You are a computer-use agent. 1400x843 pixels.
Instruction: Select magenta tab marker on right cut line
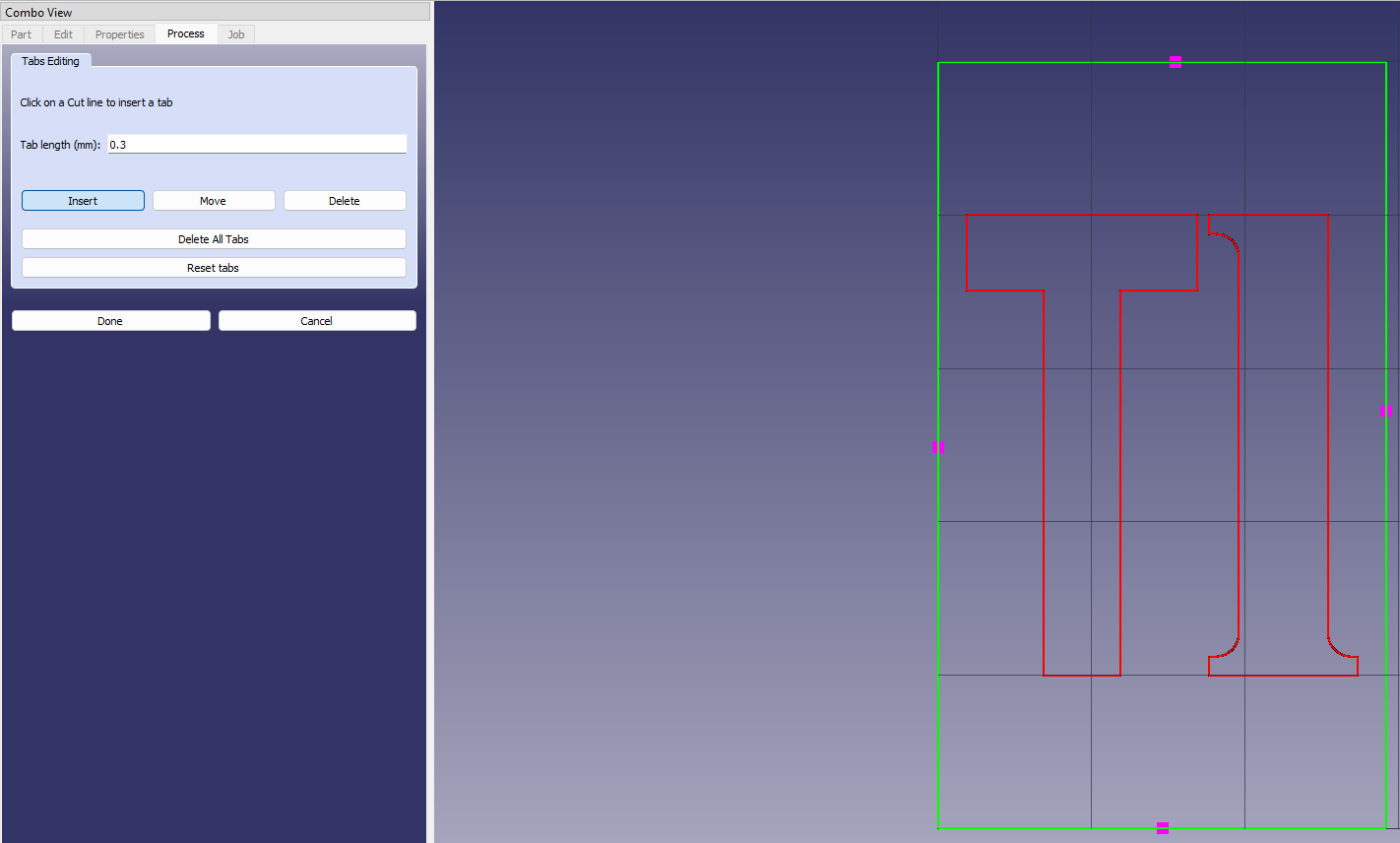click(1385, 411)
